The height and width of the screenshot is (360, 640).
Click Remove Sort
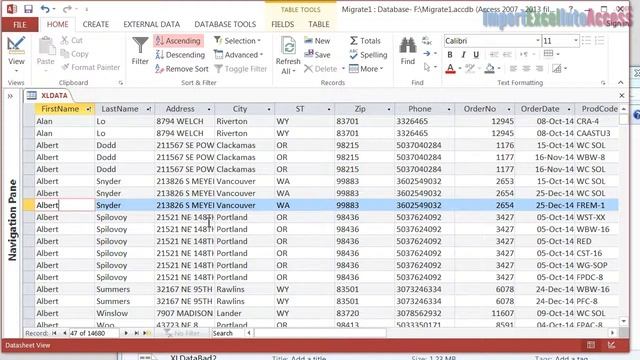(x=182, y=69)
